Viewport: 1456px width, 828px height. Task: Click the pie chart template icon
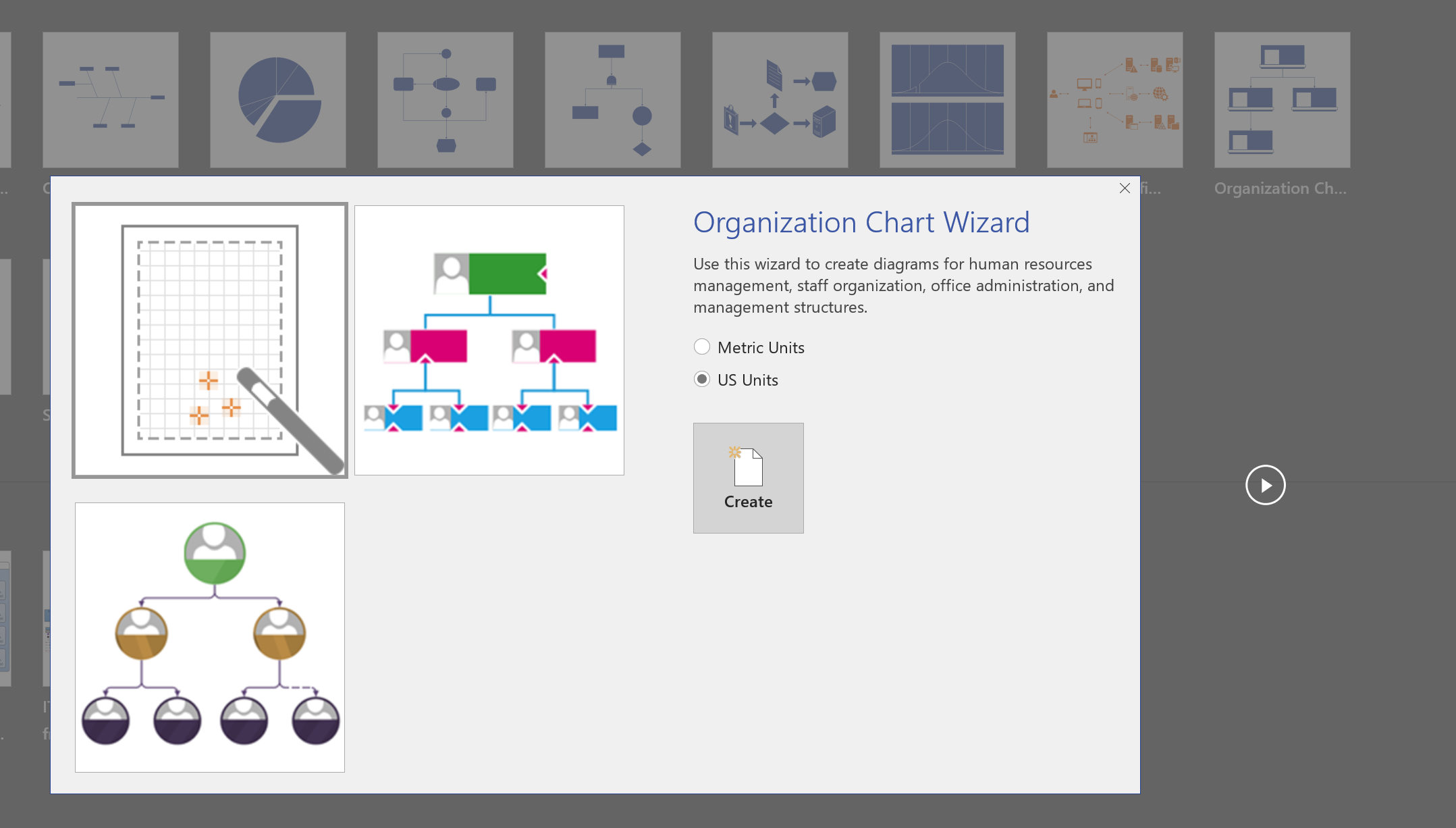(x=277, y=97)
